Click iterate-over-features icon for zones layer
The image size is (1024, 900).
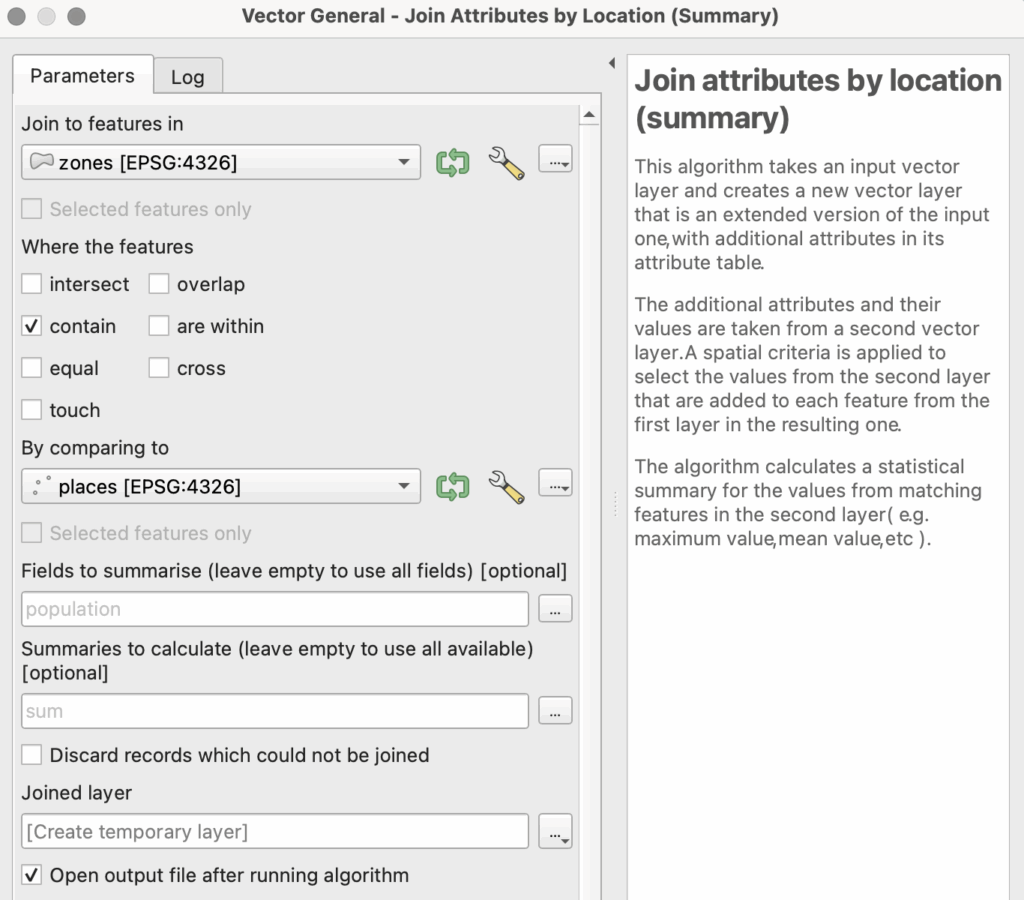pos(453,162)
